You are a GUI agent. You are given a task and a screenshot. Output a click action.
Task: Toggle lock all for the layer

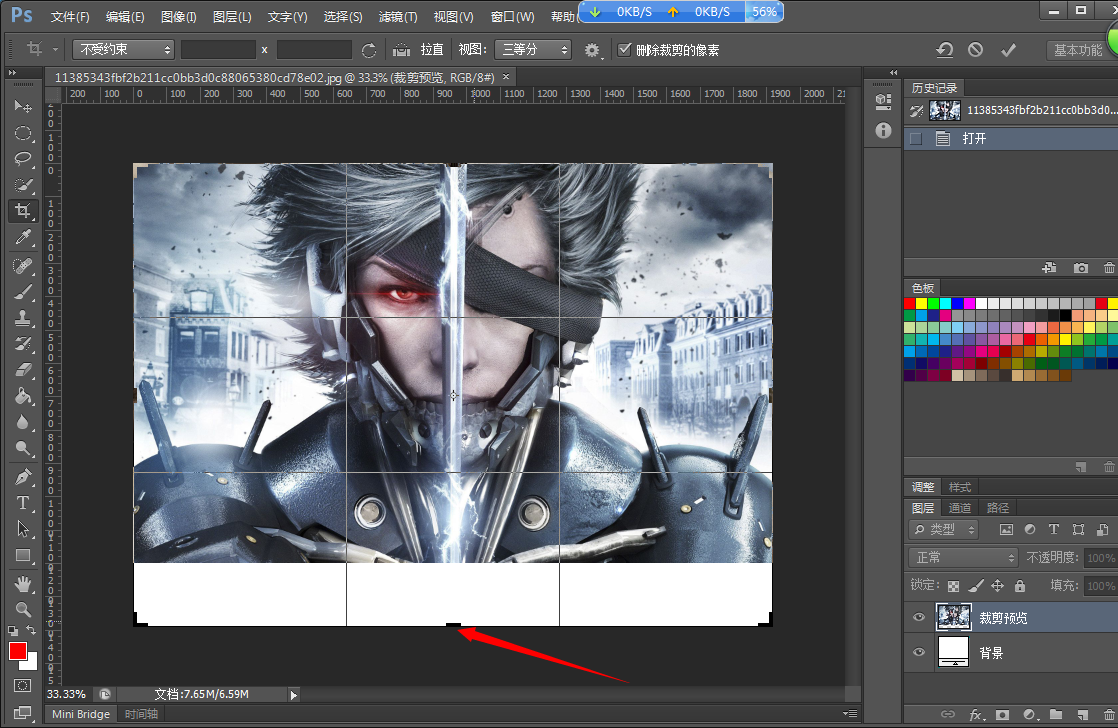(1020, 586)
